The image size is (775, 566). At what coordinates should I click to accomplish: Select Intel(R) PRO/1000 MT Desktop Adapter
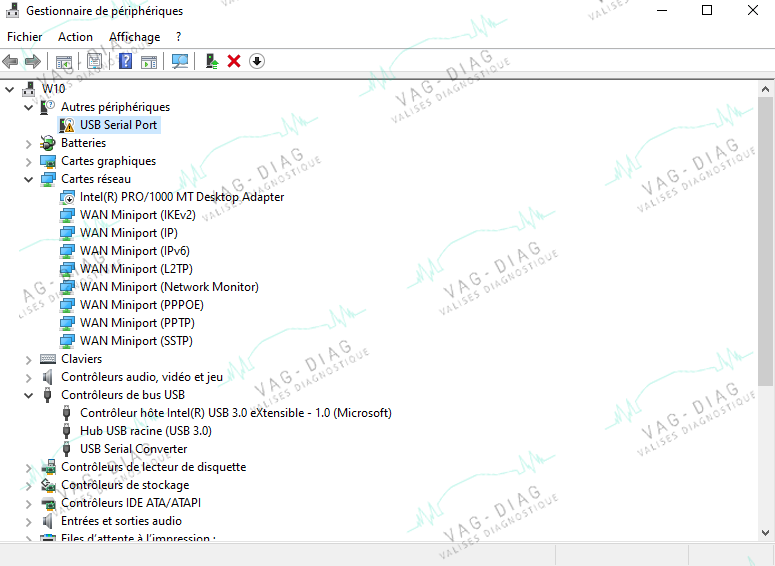point(182,197)
